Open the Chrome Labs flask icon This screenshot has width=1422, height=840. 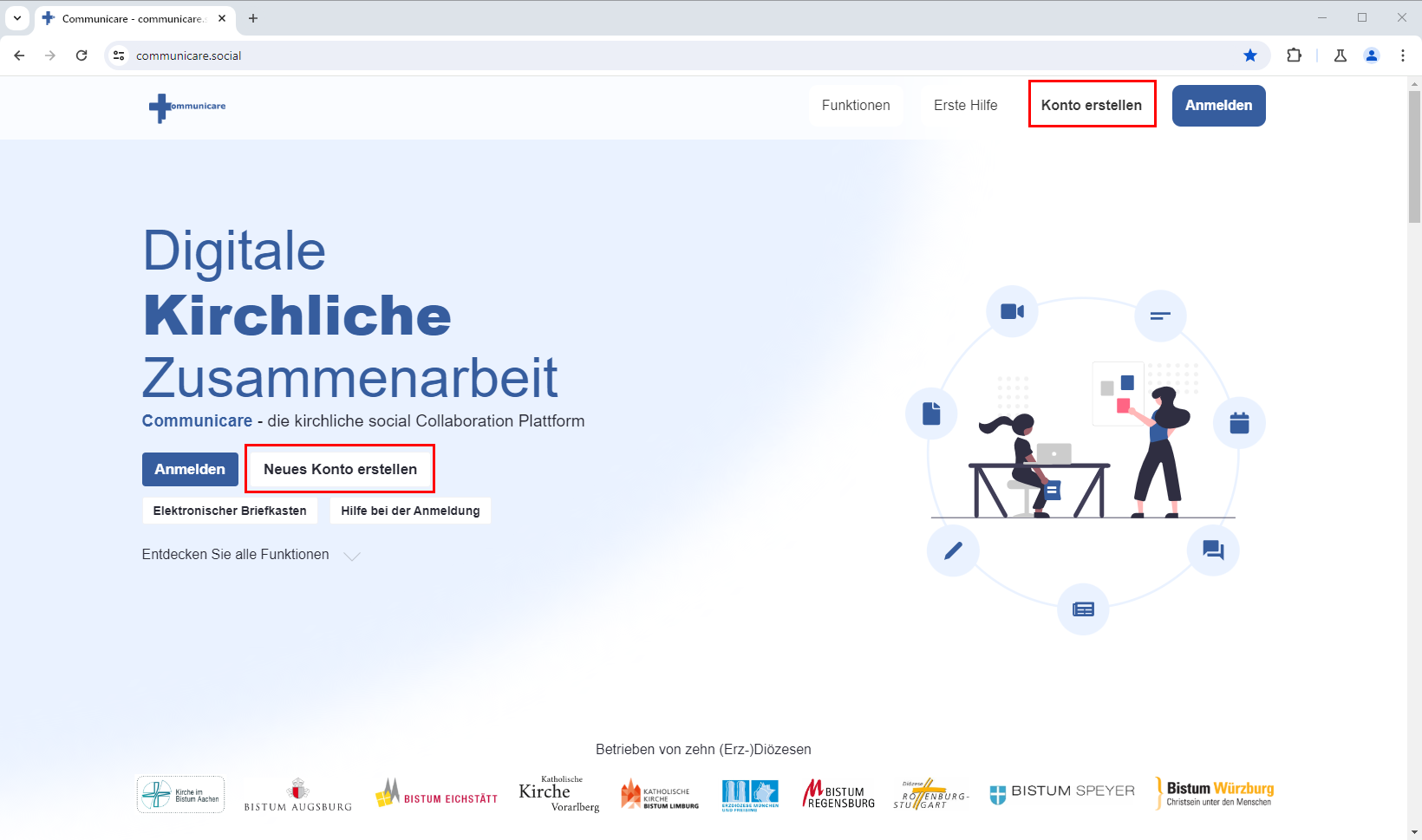pyautogui.click(x=1340, y=55)
